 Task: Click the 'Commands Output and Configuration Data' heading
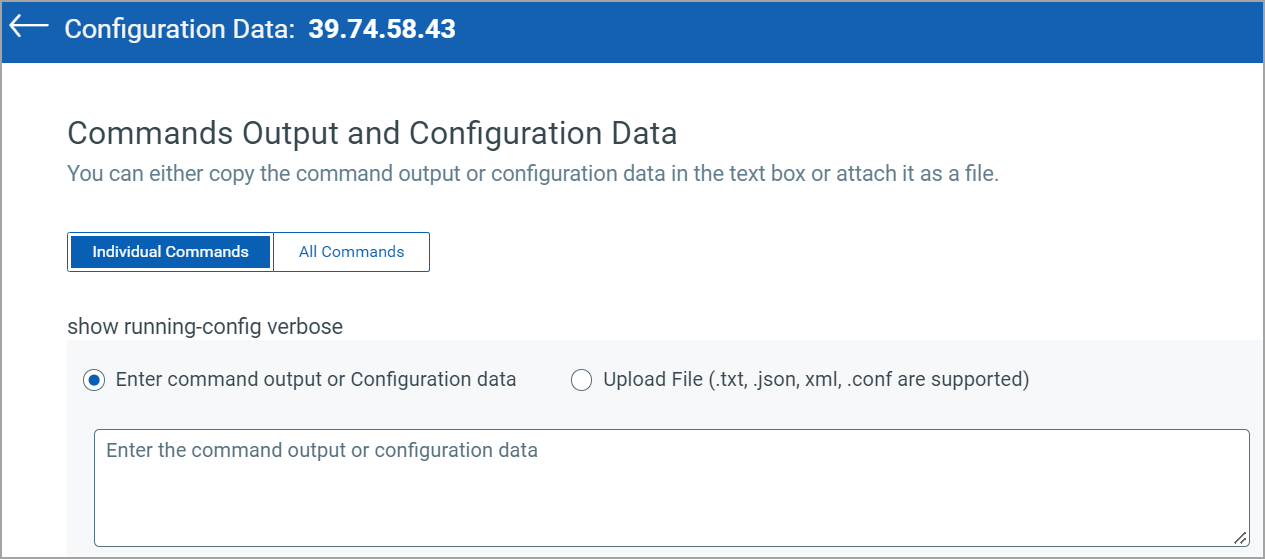point(372,133)
